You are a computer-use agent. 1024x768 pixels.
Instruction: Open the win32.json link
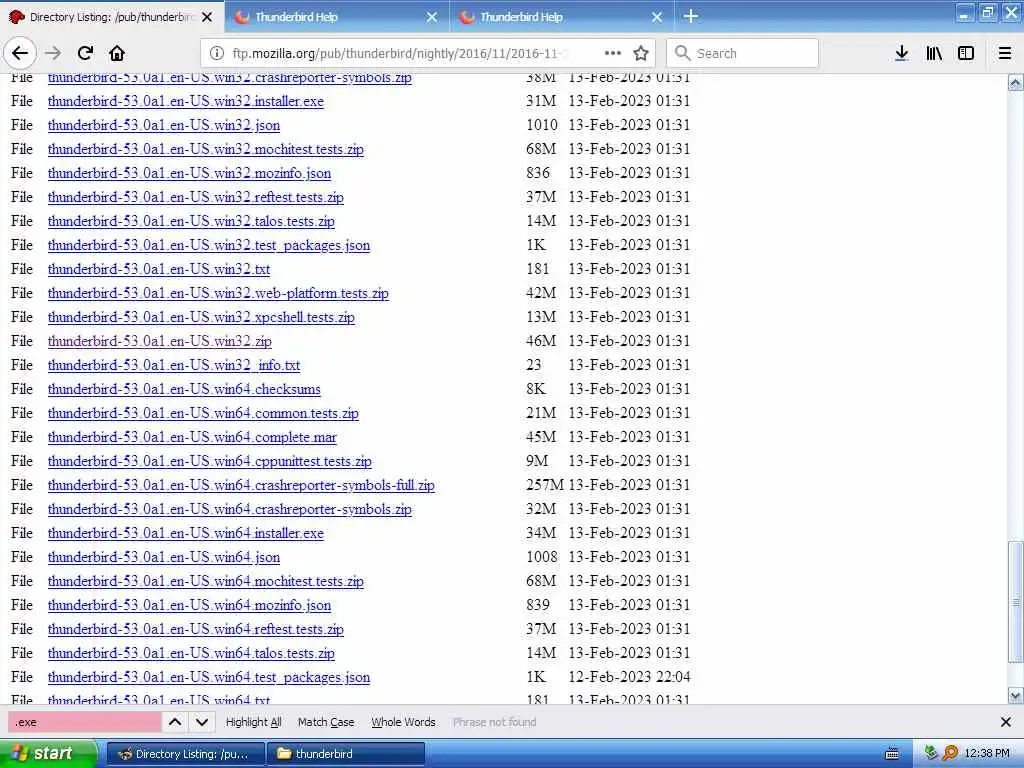coord(164,125)
